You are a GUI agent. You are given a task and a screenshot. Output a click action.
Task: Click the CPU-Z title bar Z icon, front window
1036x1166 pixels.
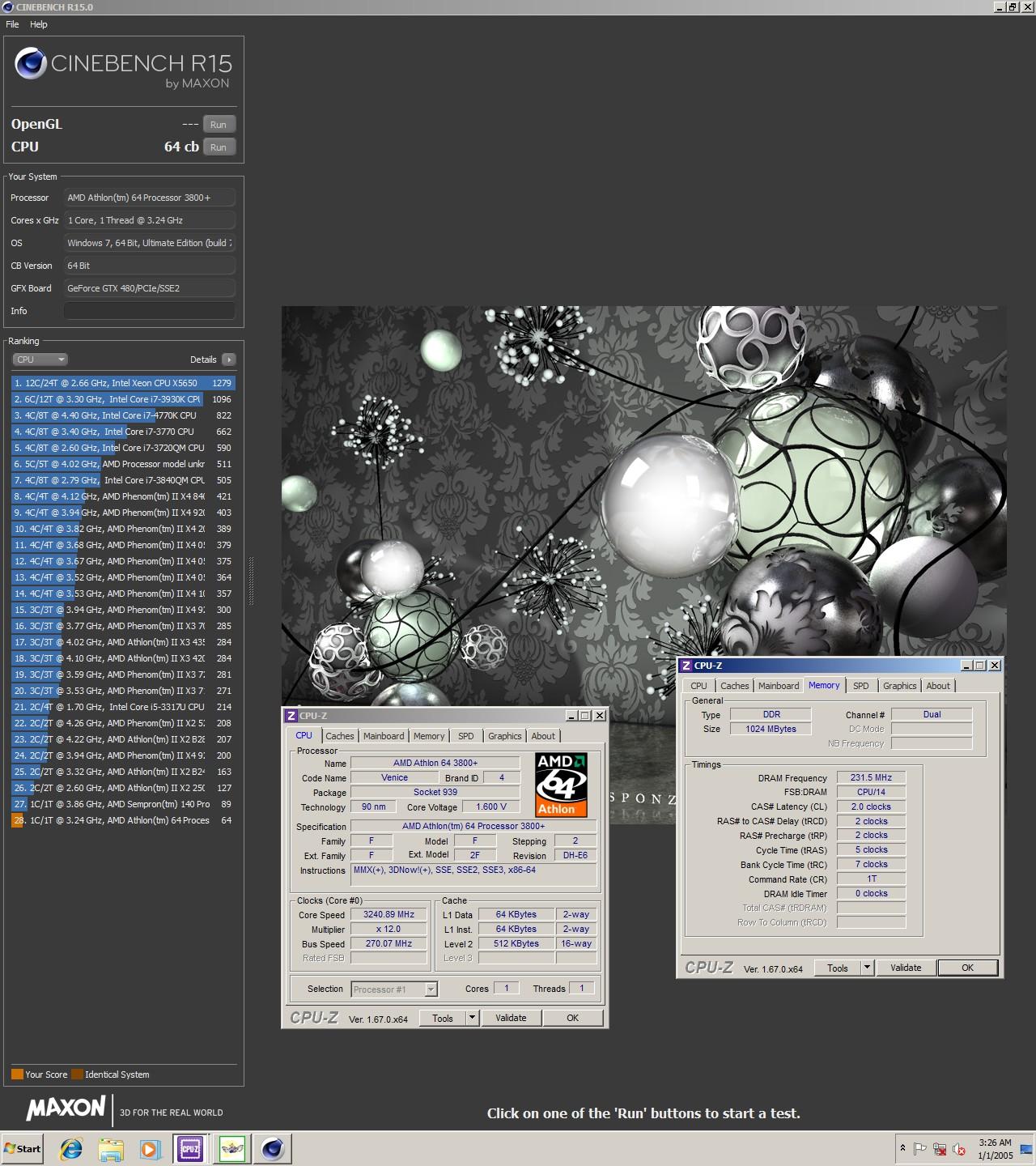[291, 716]
